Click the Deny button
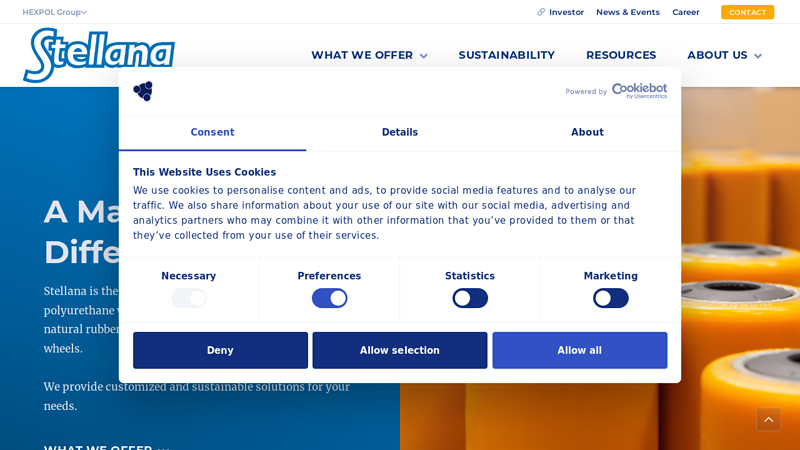 tap(220, 351)
